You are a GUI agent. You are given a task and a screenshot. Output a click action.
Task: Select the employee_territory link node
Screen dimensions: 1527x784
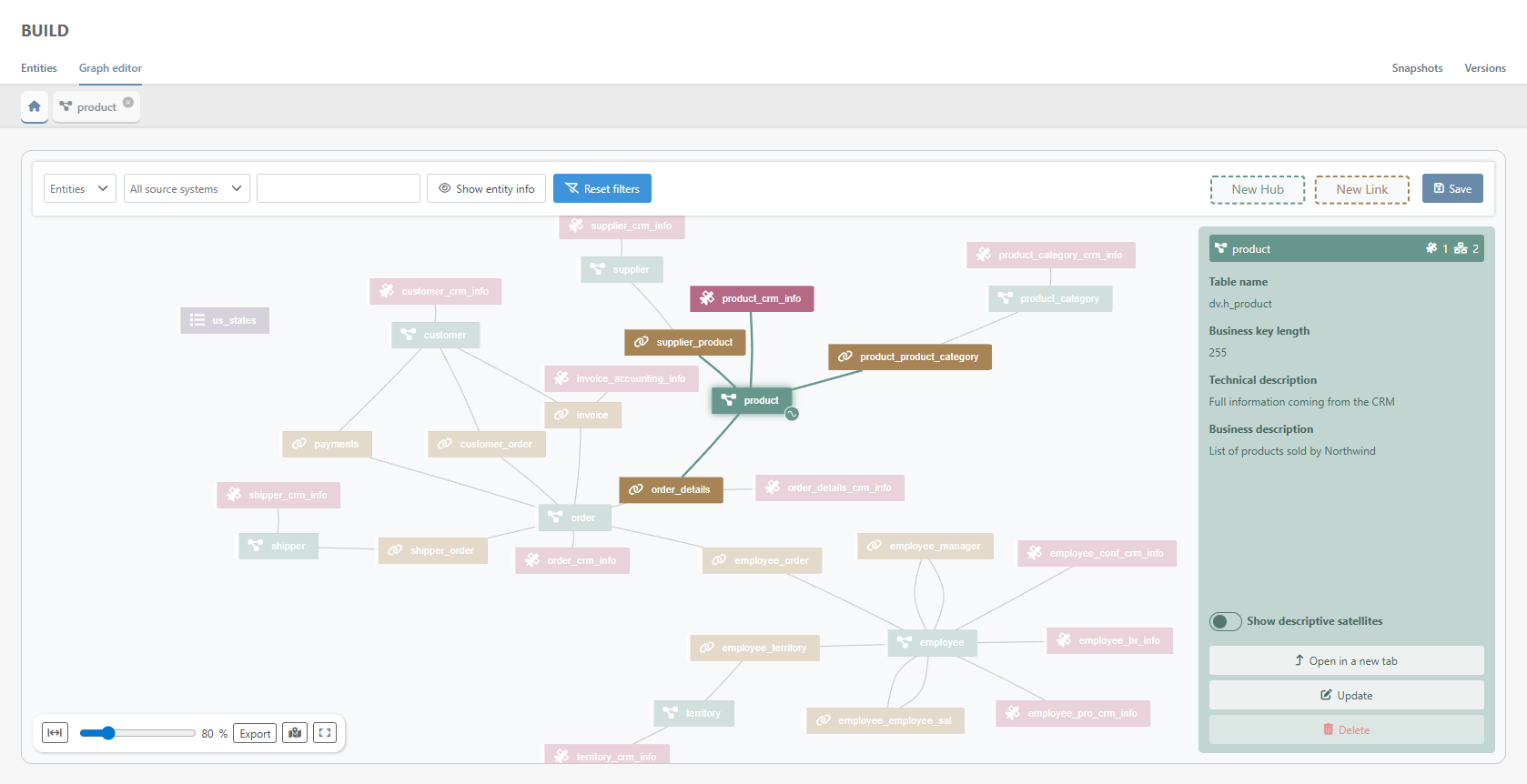pyautogui.click(x=755, y=648)
